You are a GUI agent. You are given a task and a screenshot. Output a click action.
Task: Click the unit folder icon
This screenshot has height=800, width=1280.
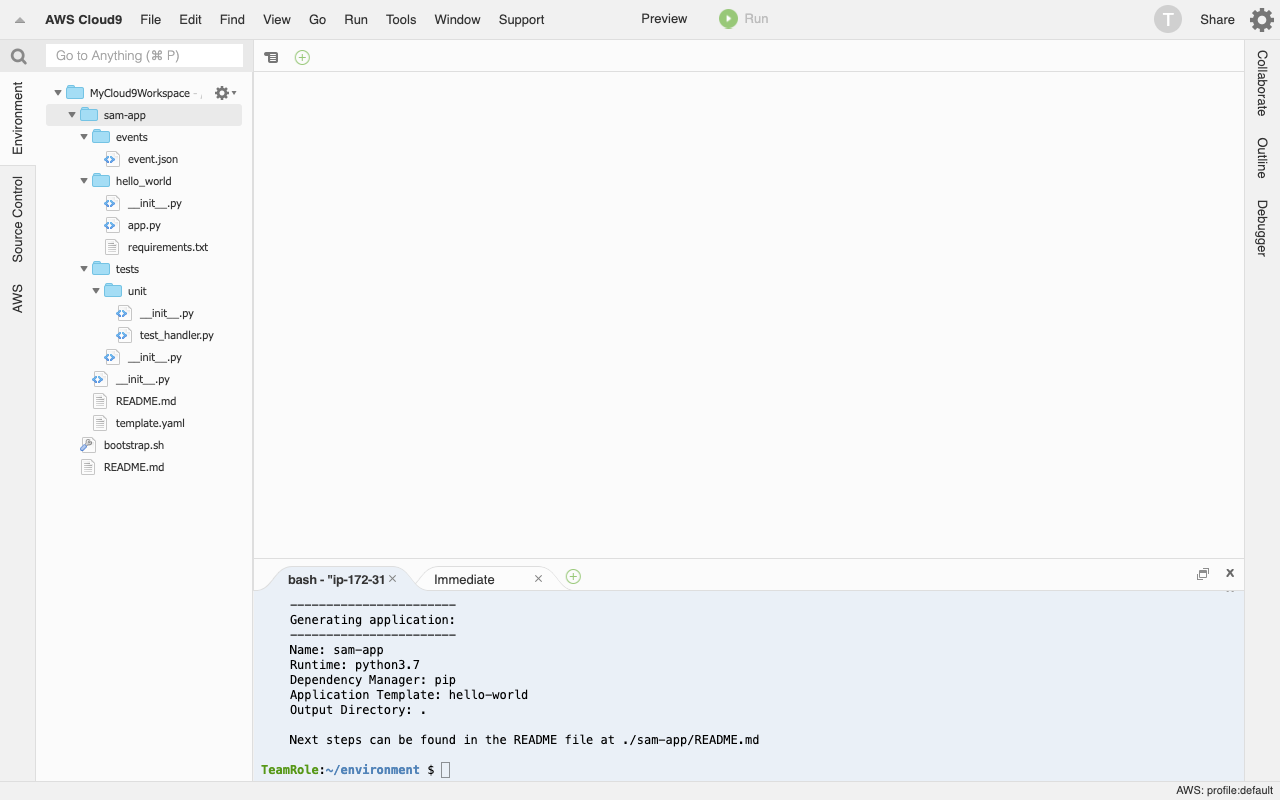[x=113, y=291]
